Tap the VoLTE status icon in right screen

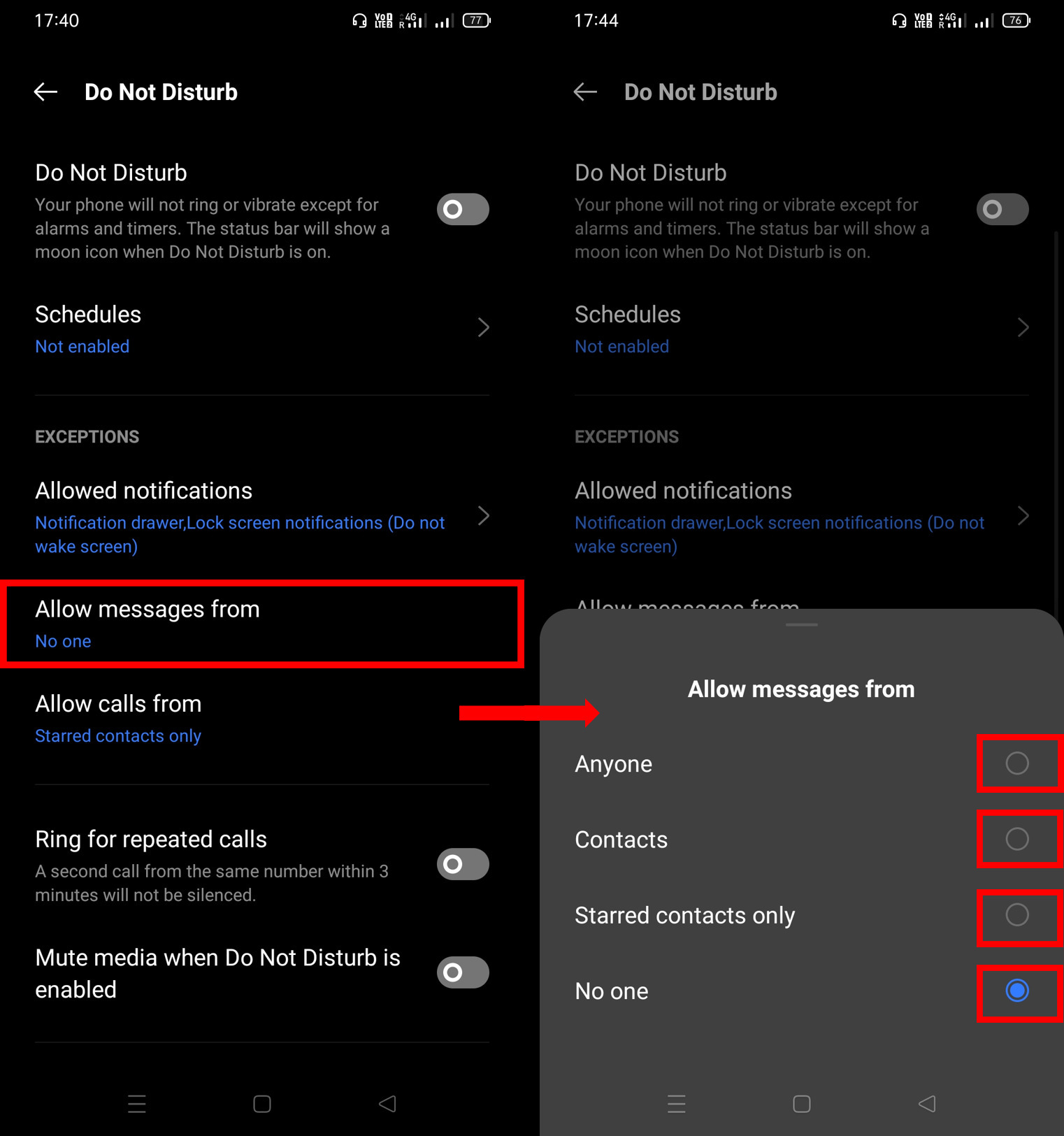point(923,20)
